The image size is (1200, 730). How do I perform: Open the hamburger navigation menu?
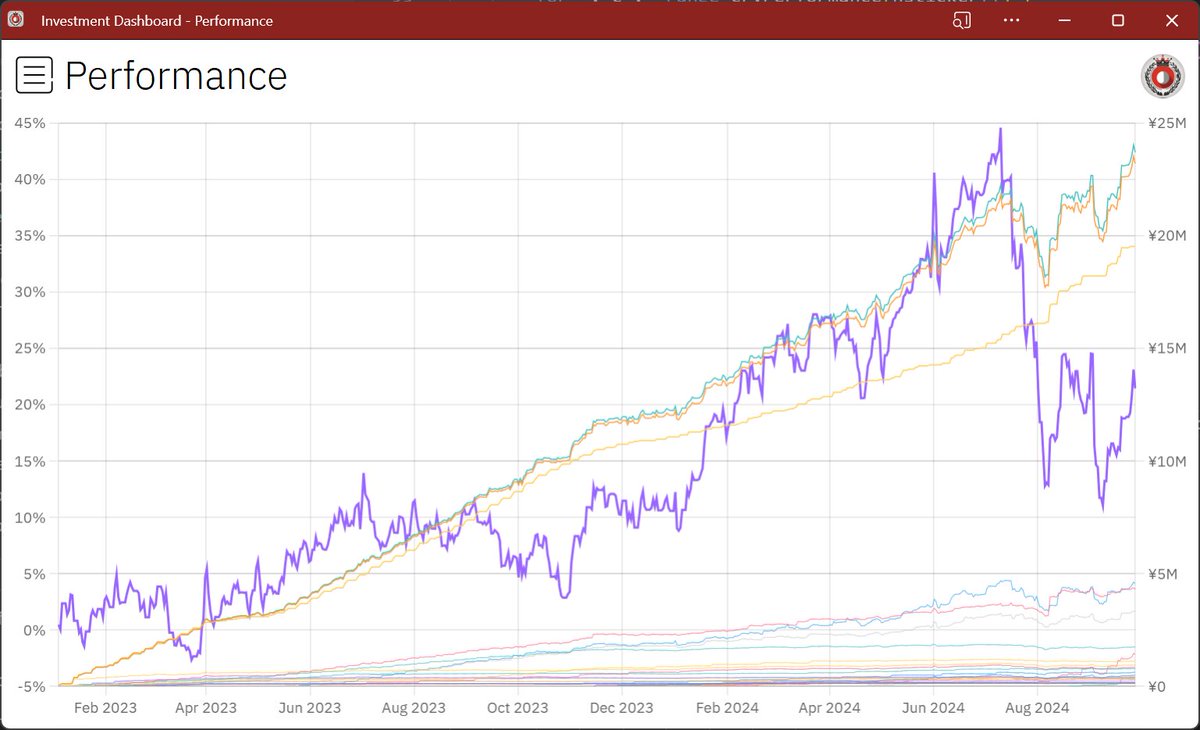click(x=34, y=75)
